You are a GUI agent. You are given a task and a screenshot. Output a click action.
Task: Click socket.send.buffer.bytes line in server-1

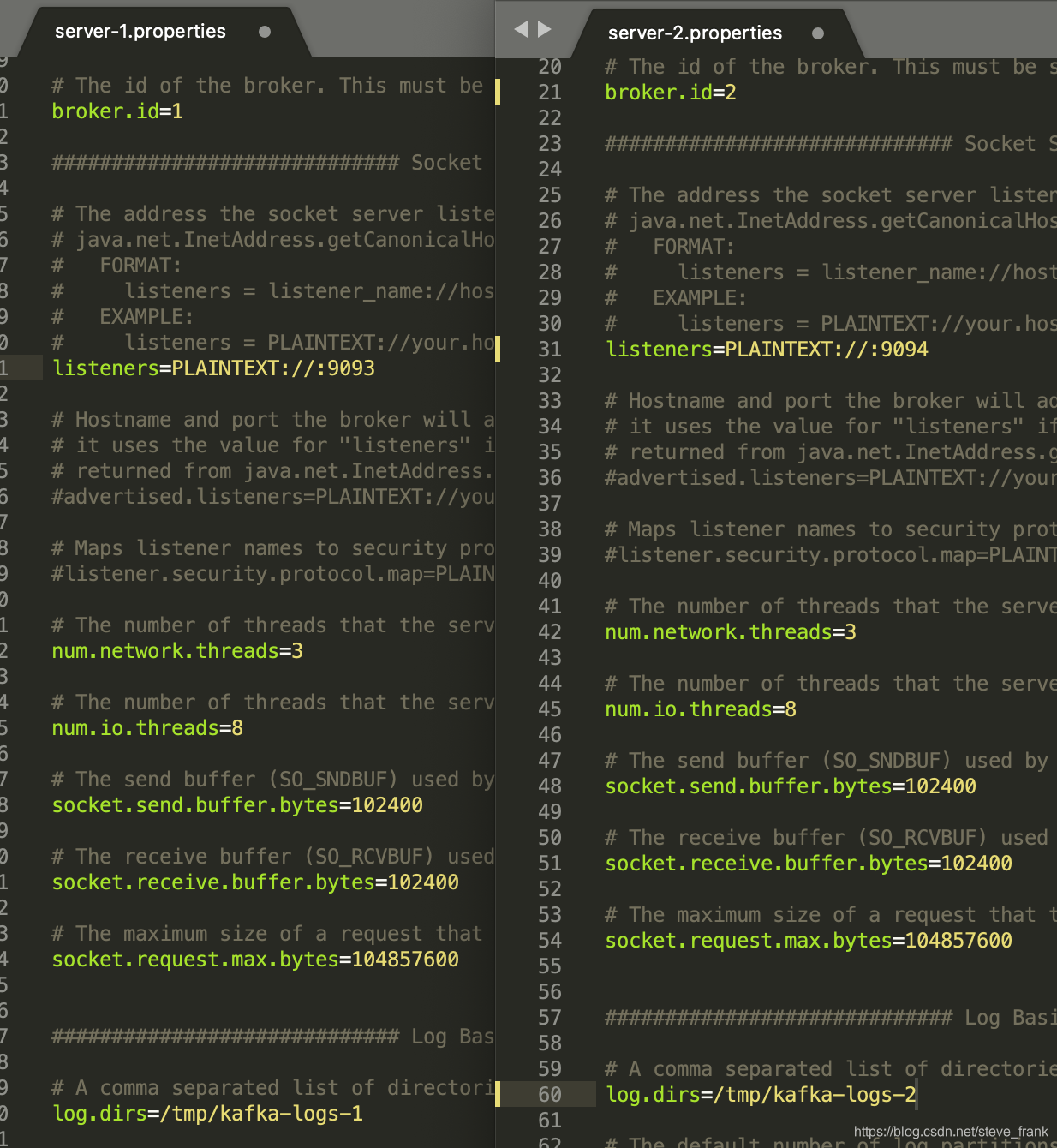(237, 805)
